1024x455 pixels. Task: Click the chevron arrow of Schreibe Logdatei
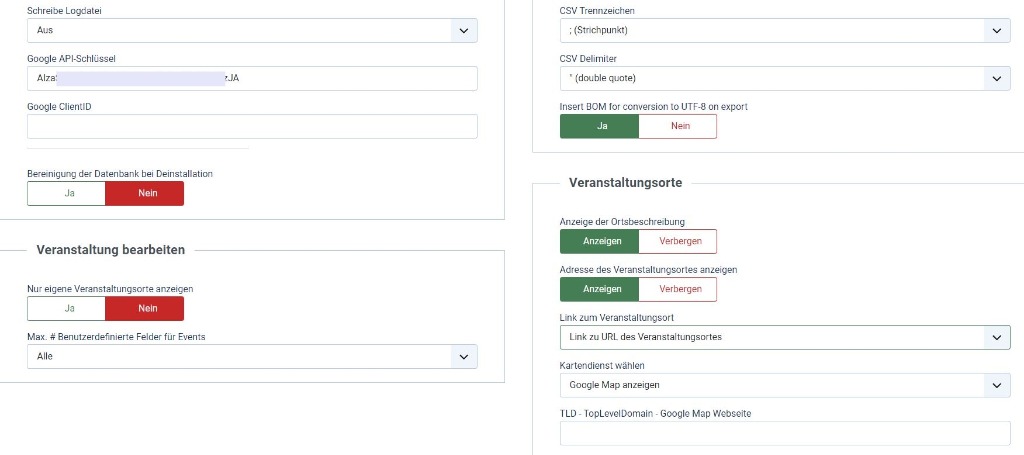[x=464, y=31]
